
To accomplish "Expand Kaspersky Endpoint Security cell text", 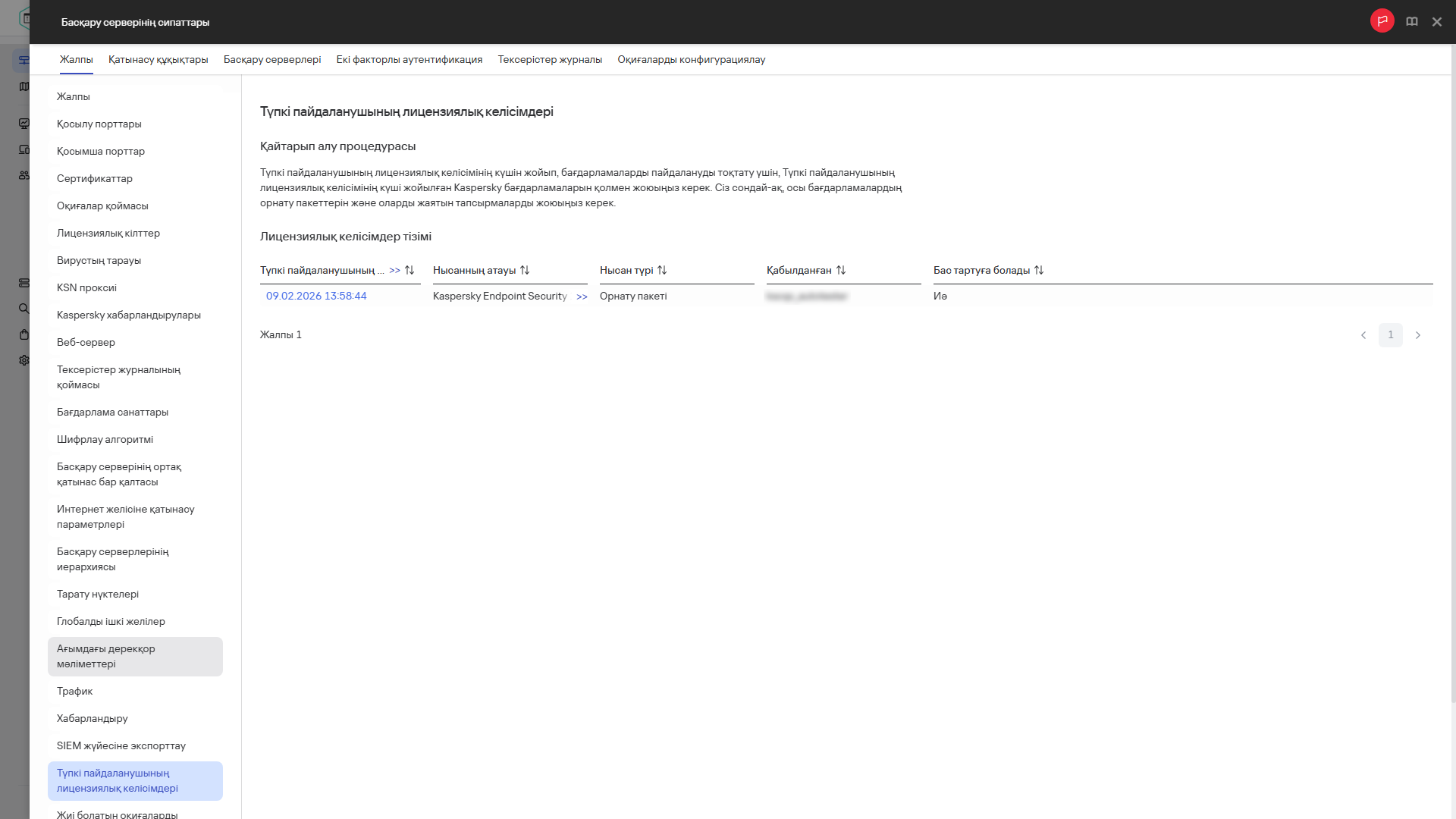I will point(582,297).
